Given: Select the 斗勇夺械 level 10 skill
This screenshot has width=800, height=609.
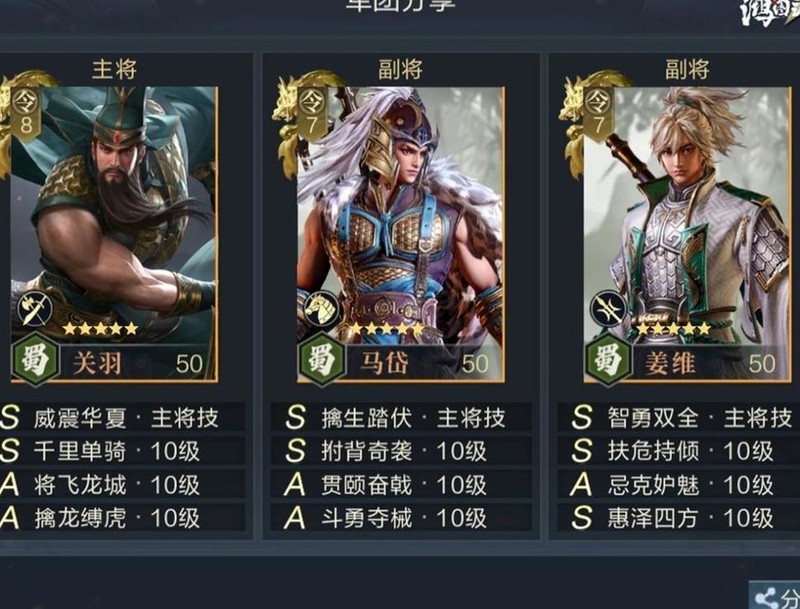Looking at the screenshot, I should point(401,518).
